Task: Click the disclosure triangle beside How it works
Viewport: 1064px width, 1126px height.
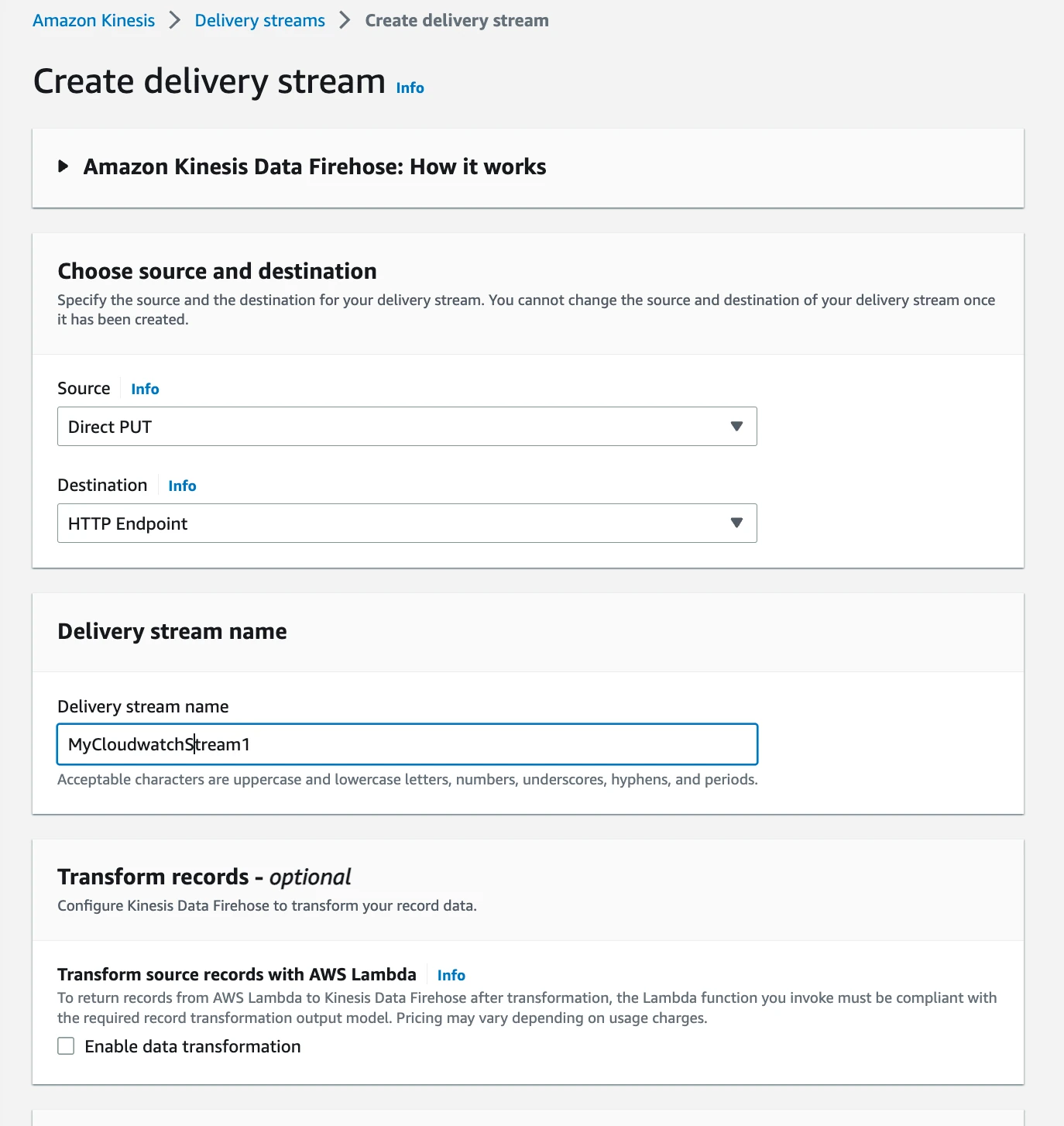Action: click(x=63, y=166)
